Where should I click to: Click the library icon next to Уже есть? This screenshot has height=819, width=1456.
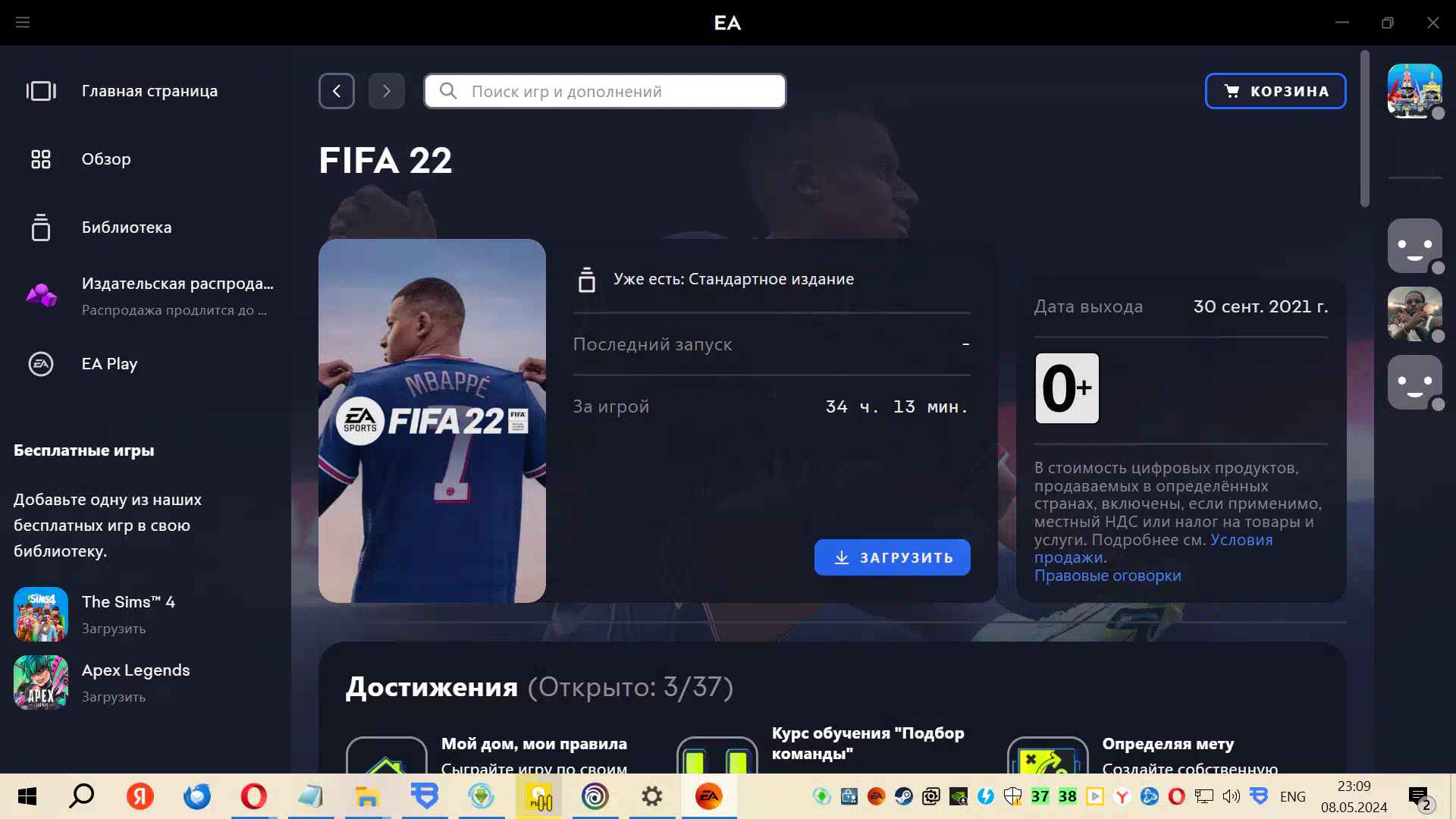[586, 279]
